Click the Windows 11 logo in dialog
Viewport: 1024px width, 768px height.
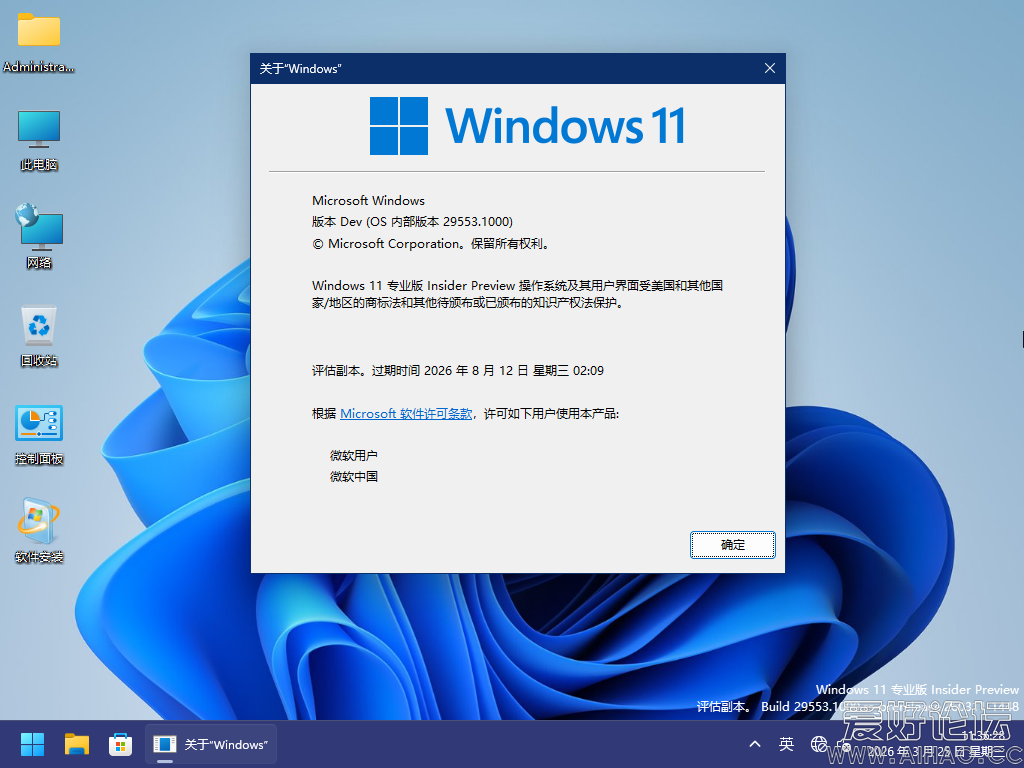click(527, 126)
